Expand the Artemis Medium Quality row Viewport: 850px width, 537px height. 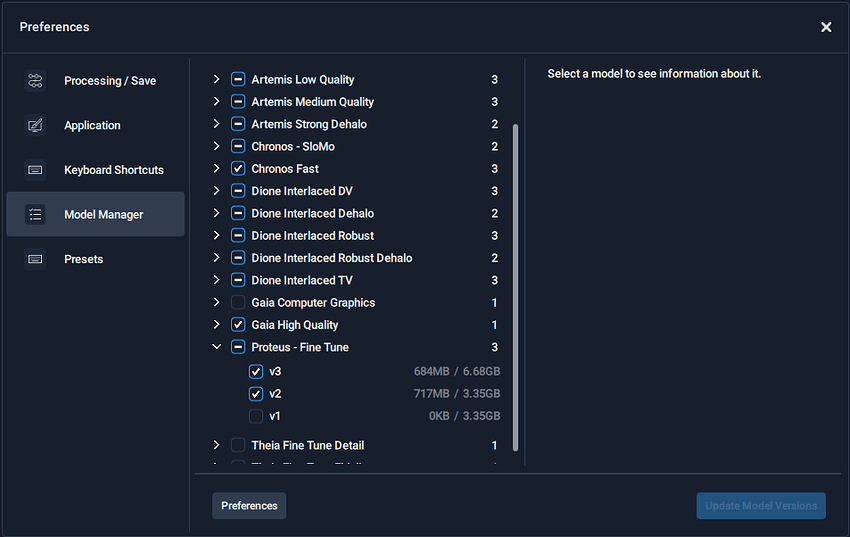[x=216, y=101]
